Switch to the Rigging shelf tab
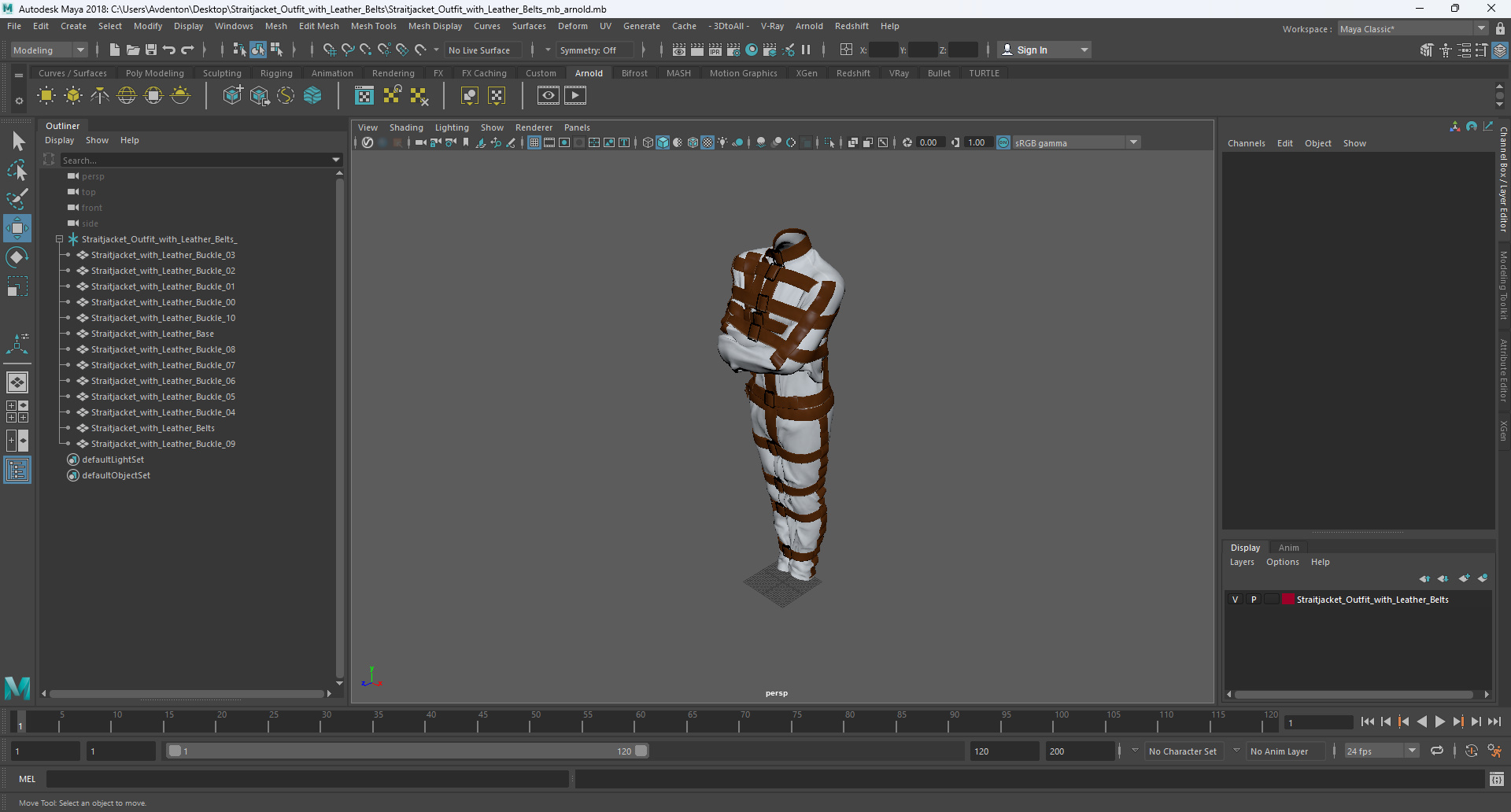The height and width of the screenshot is (812, 1511). 276,73
